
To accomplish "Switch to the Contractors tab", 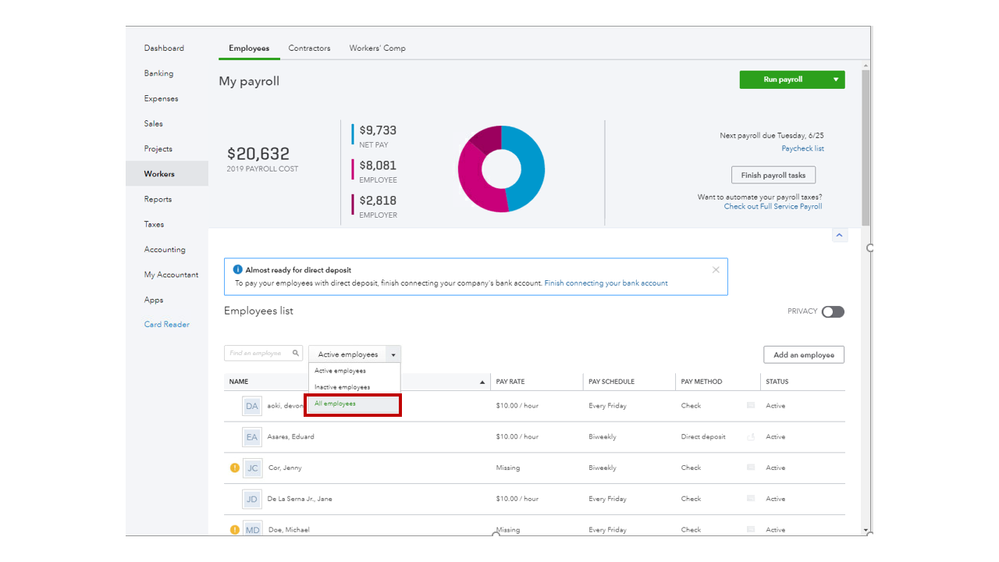I will coord(309,48).
